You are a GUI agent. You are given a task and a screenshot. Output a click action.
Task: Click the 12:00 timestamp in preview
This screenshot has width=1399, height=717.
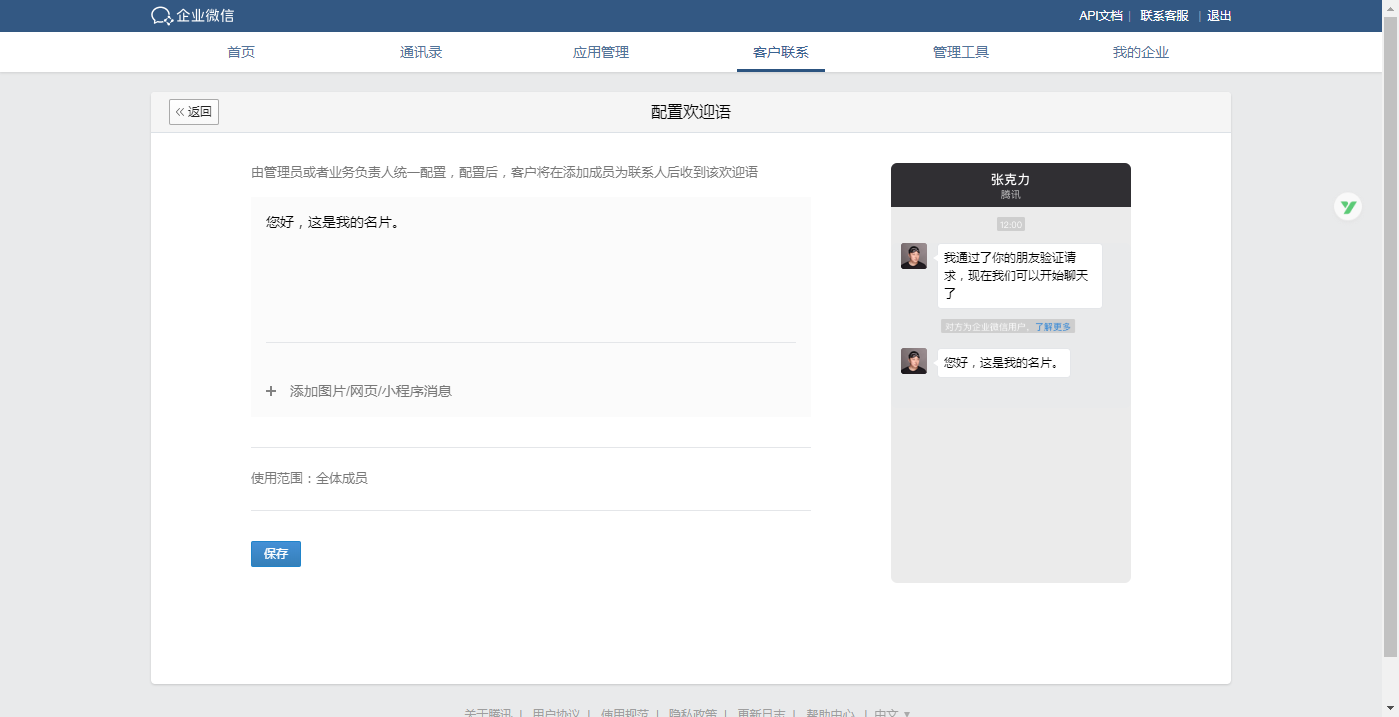[x=1011, y=224]
